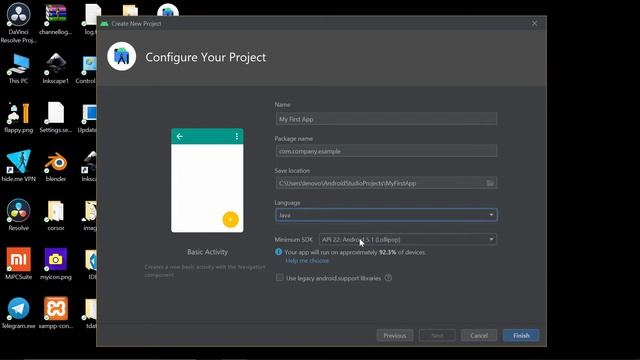Launch xampp-control desktop shortcut
This screenshot has width=640, height=360.
tap(56, 313)
